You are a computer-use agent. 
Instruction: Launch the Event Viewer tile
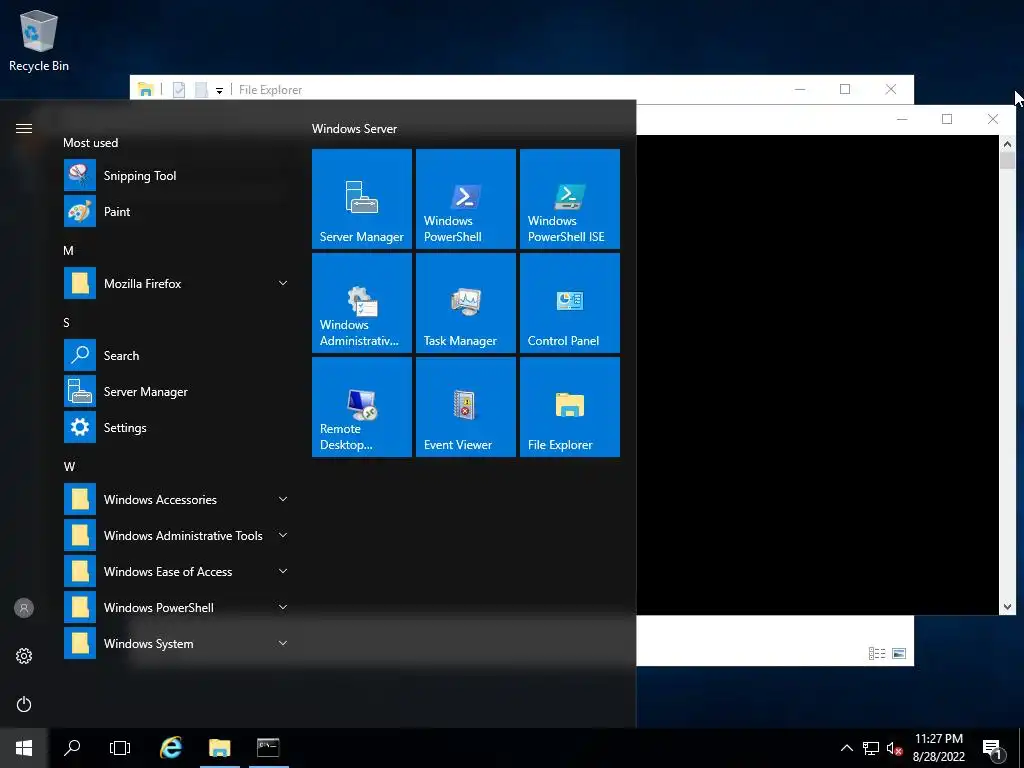pos(466,407)
